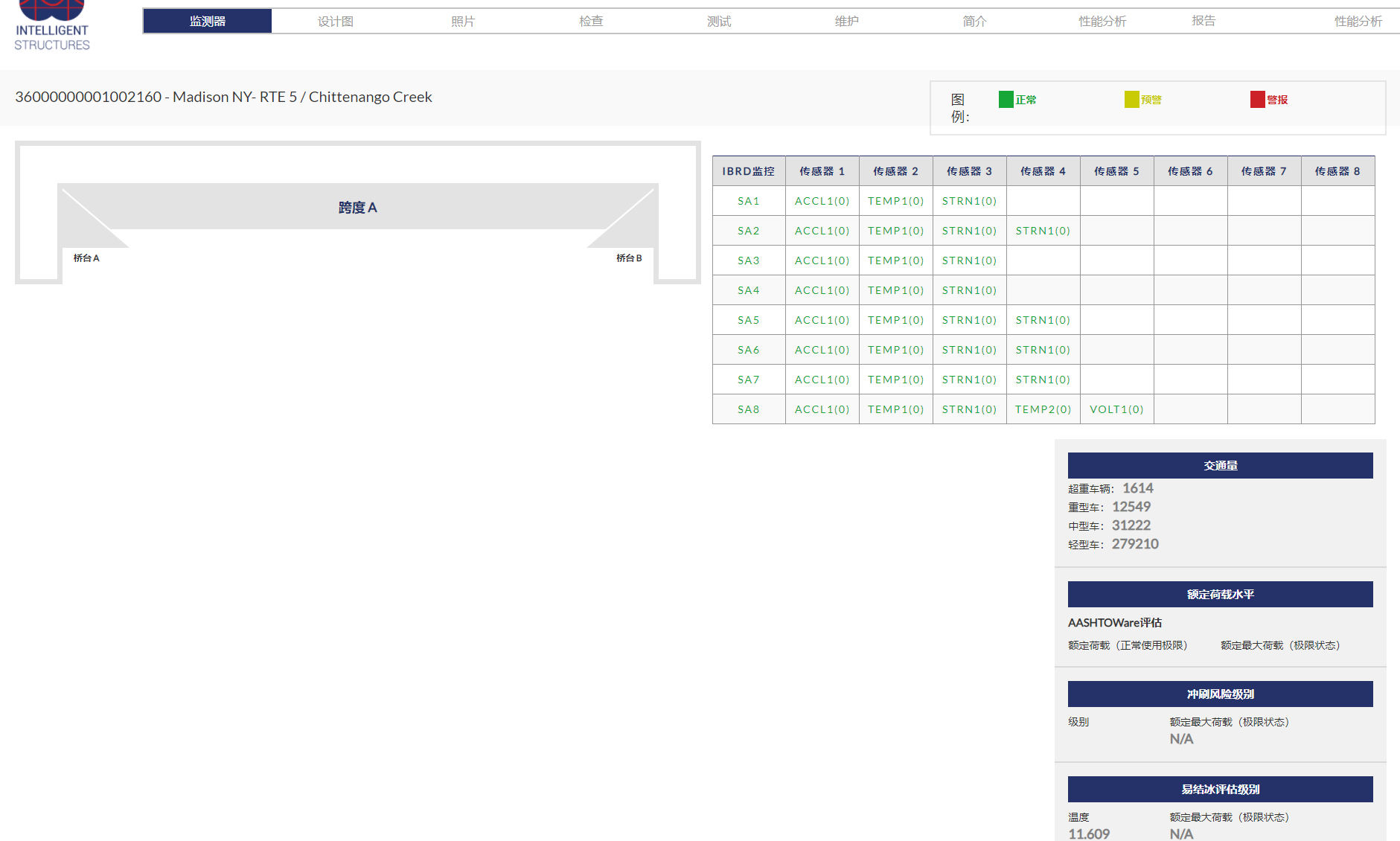Screen dimensions: 1400x841
Task: Open the SA1 monitor row link
Action: (748, 201)
